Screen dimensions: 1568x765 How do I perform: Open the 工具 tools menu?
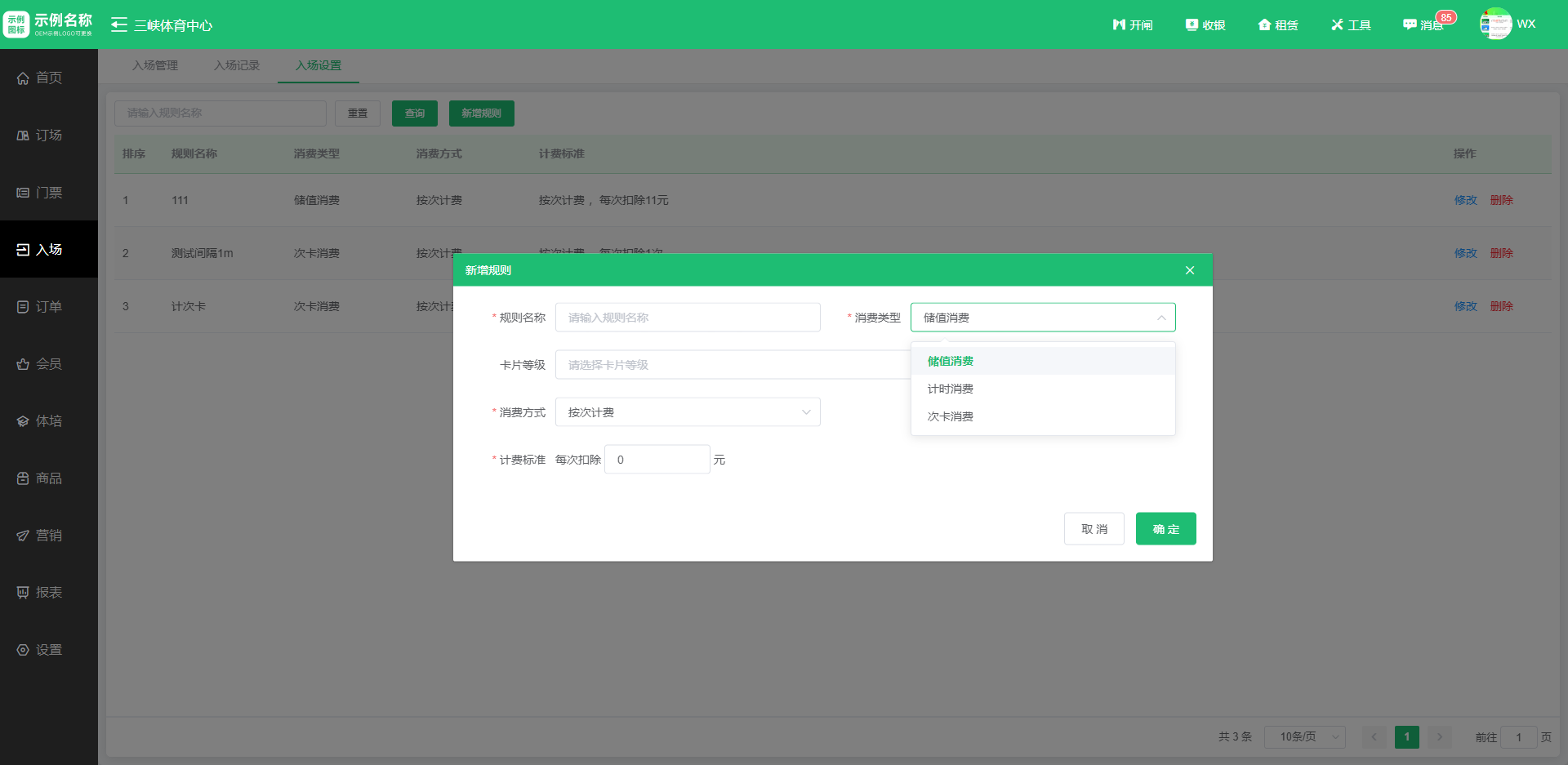(1351, 25)
